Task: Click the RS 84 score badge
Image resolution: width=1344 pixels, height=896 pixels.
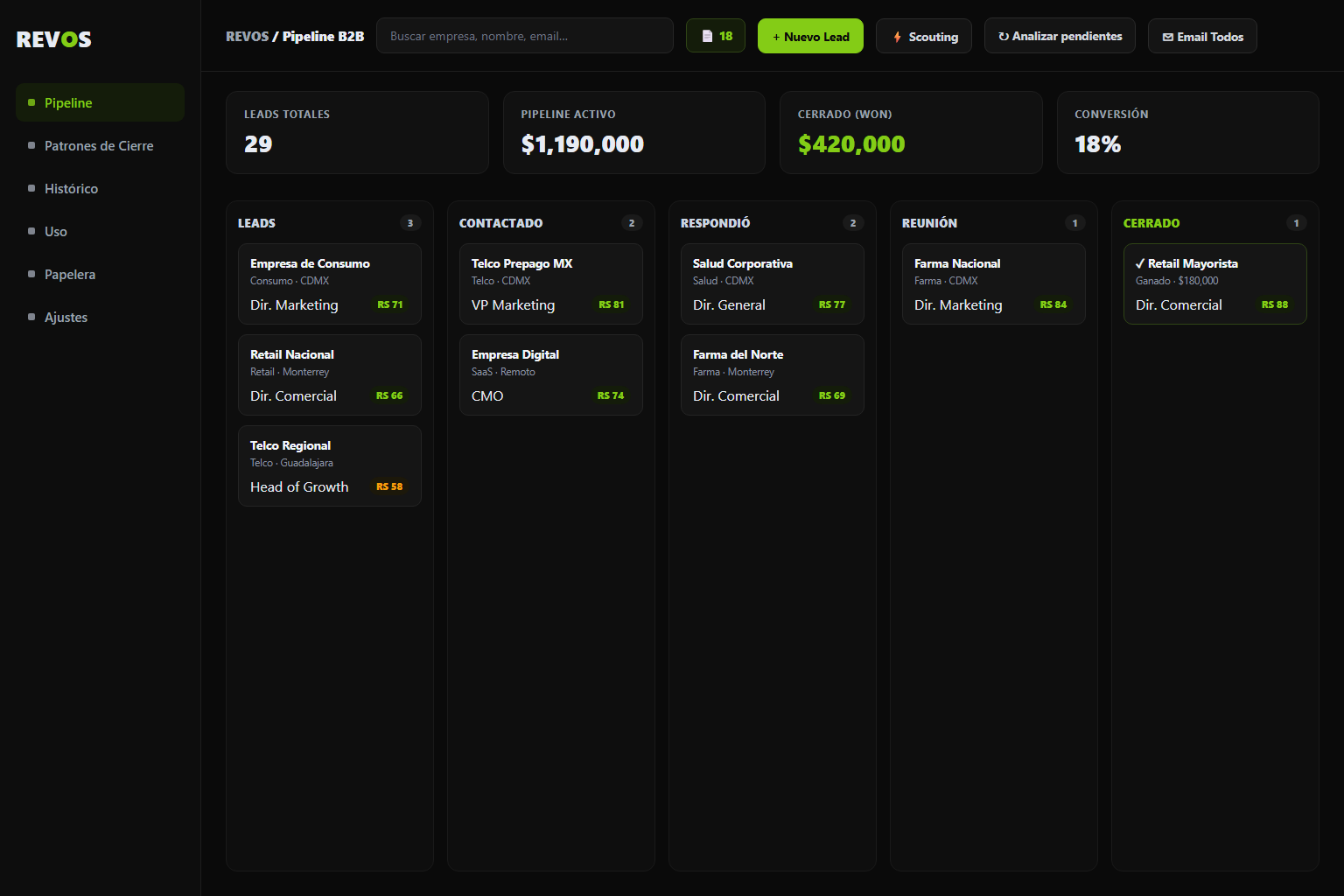Action: 1053,304
